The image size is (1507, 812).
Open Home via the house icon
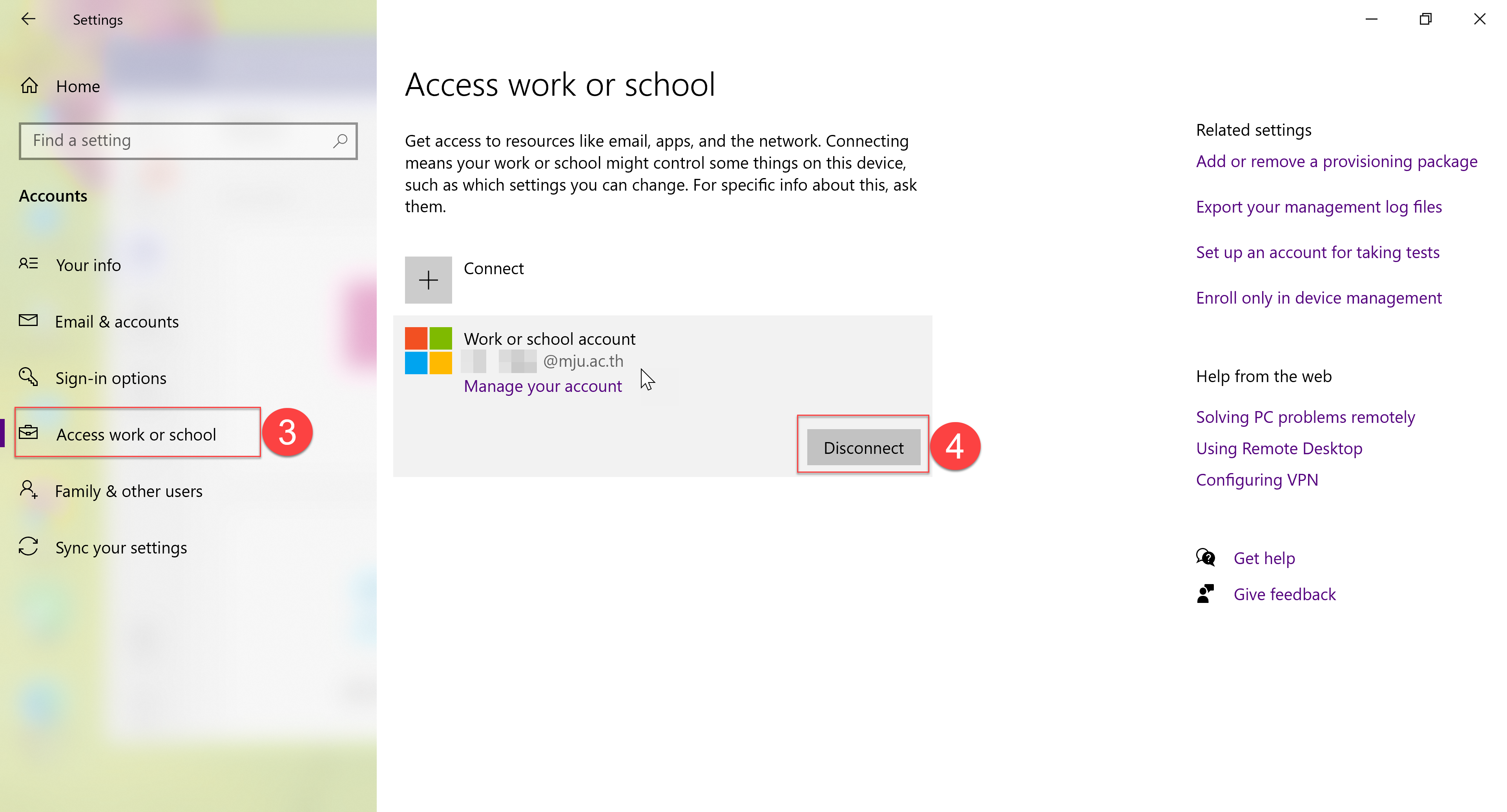pyautogui.click(x=29, y=87)
